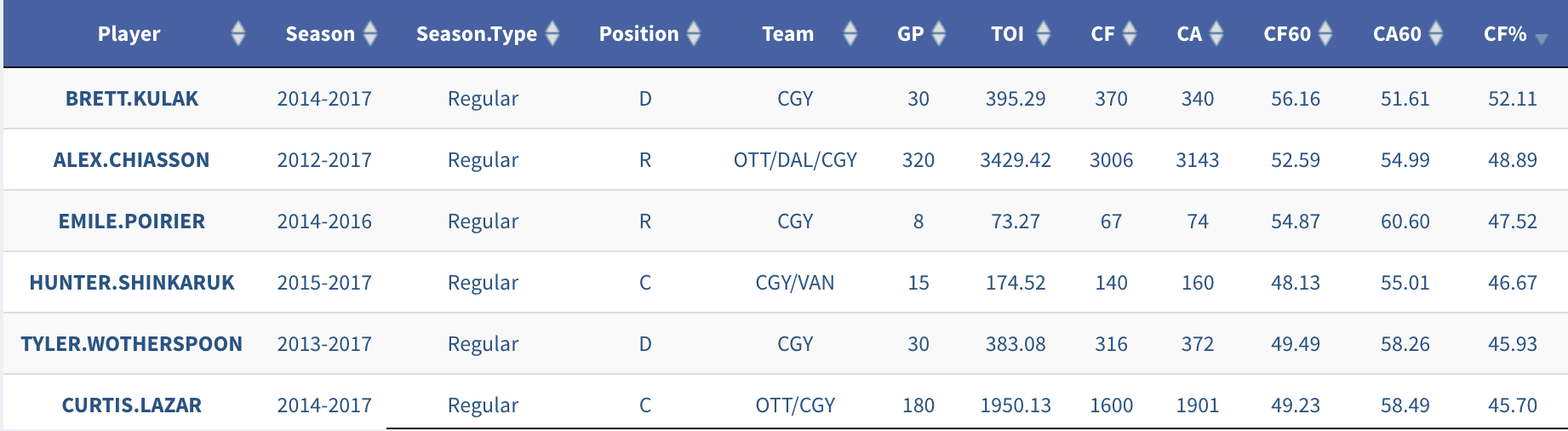Sort table by Season column arrows
The width and height of the screenshot is (1568, 431).
(370, 34)
